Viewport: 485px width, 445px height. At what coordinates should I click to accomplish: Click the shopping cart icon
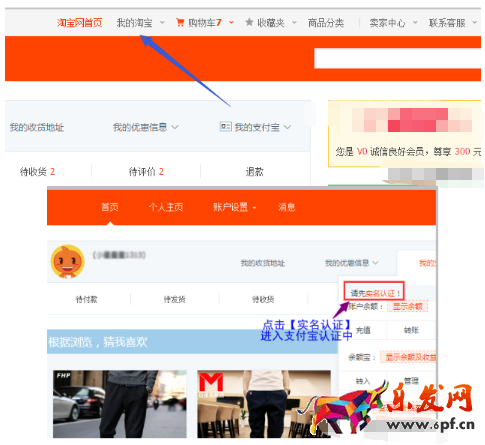tap(180, 22)
